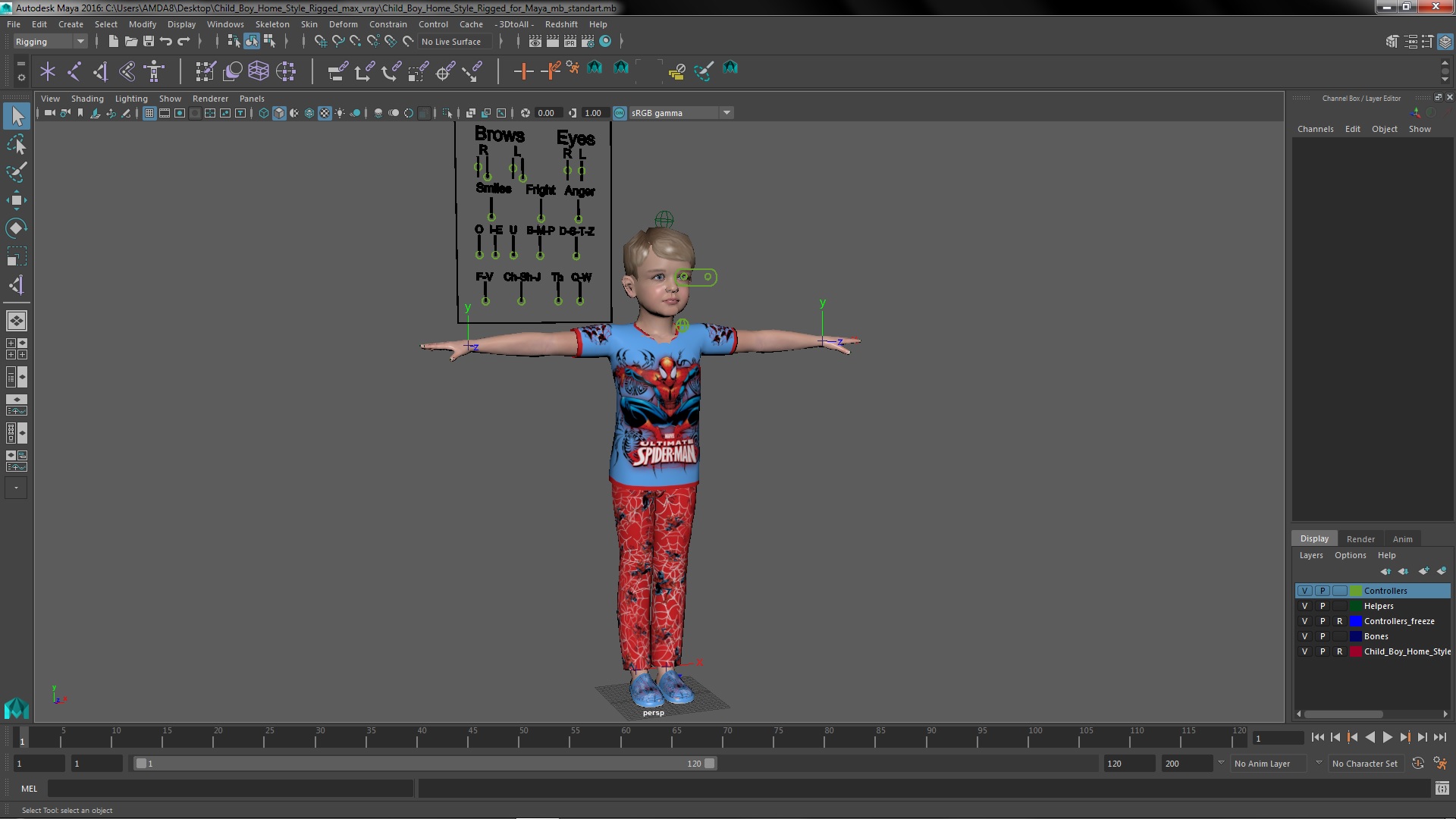The height and width of the screenshot is (819, 1456).
Task: Open the Channels menu in Channel Box
Action: click(1315, 129)
